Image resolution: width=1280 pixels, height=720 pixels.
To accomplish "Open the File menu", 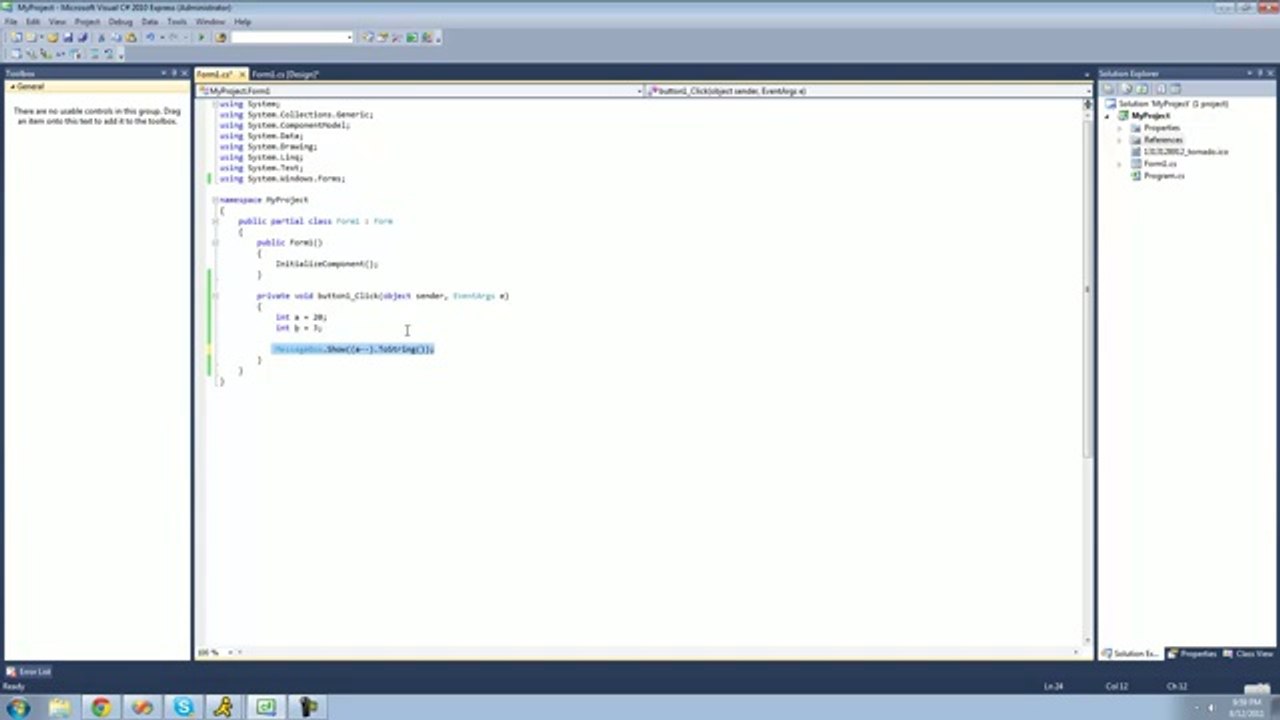I will (10, 21).
